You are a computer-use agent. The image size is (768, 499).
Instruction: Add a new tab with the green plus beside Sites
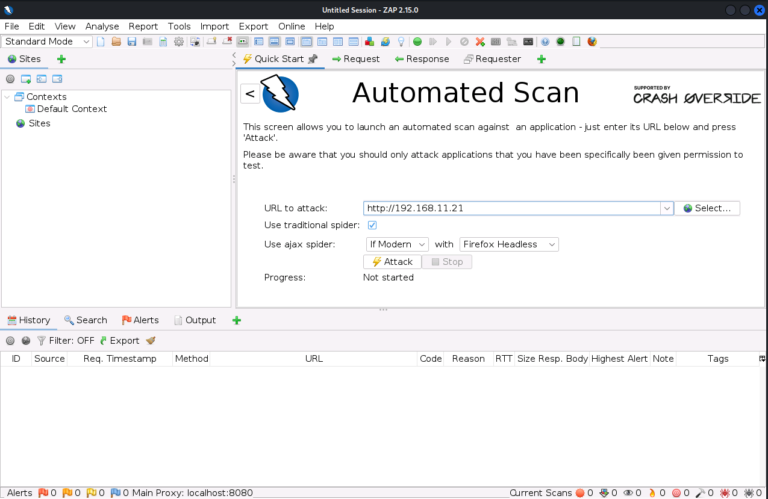(x=61, y=59)
